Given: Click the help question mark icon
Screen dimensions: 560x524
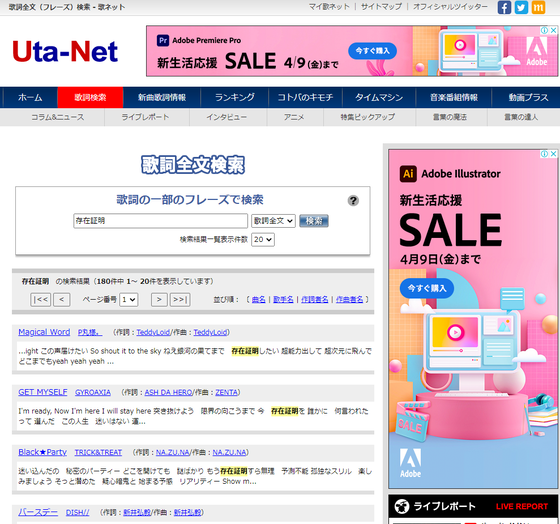Looking at the screenshot, I should [x=353, y=200].
